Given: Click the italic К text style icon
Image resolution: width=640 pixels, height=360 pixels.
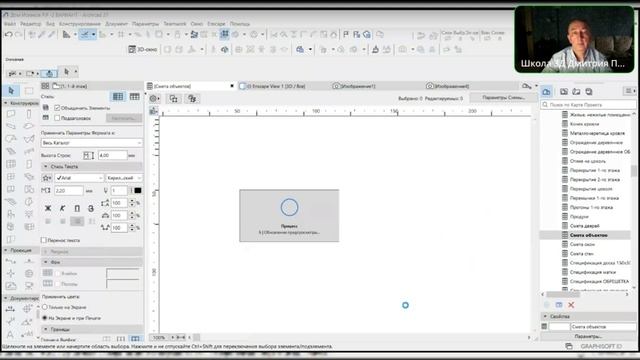Looking at the screenshot, I should pyautogui.click(x=62, y=208).
